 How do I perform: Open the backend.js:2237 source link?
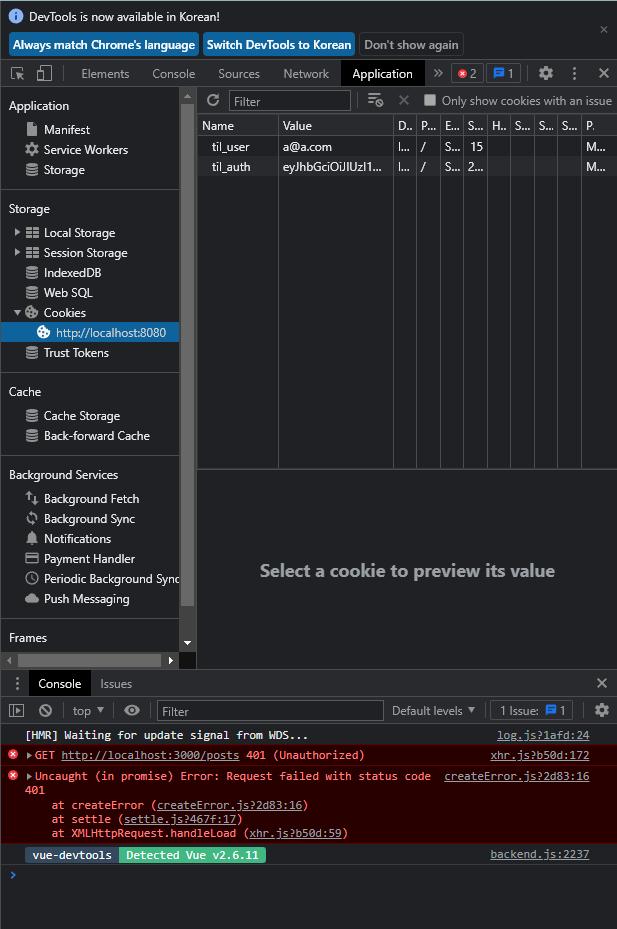[539, 854]
